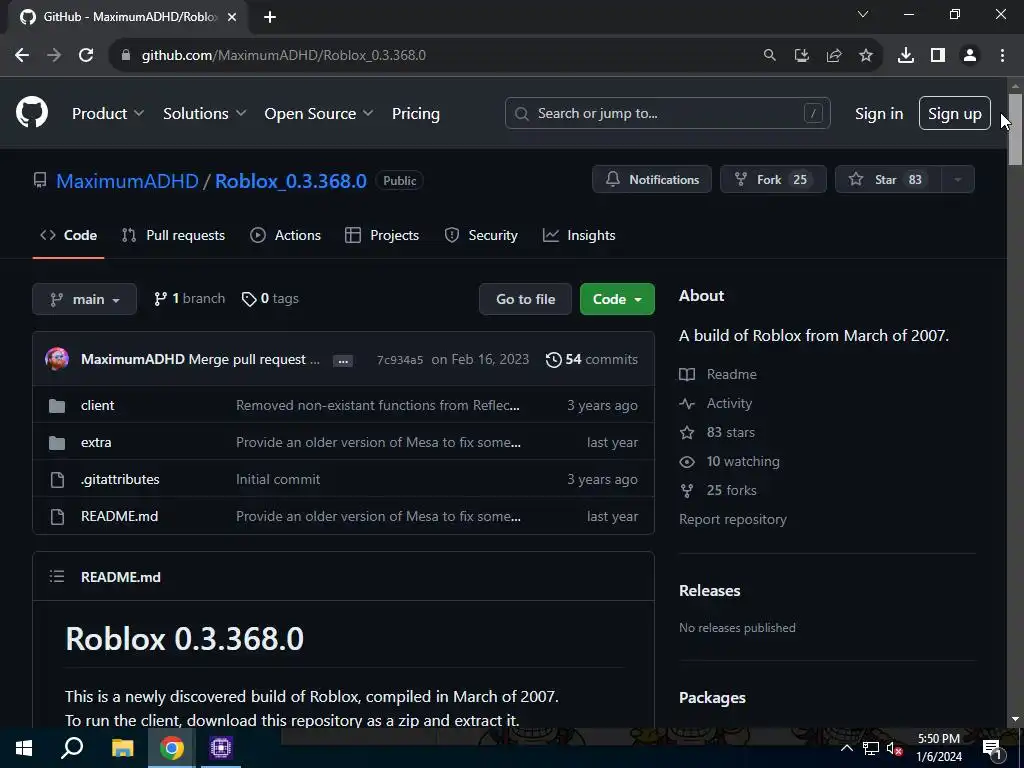This screenshot has width=1024, height=768.
Task: Click the Go to file button
Action: [x=525, y=299]
